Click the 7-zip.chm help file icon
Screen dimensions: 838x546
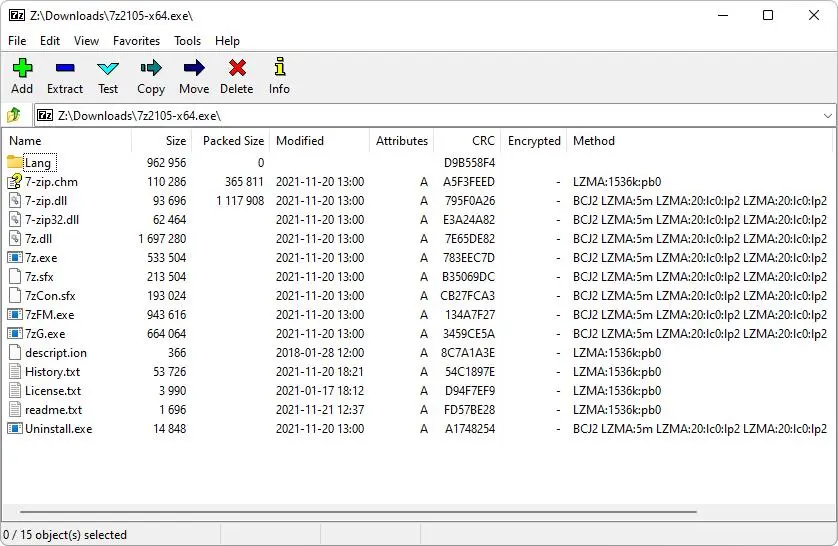coord(14,181)
